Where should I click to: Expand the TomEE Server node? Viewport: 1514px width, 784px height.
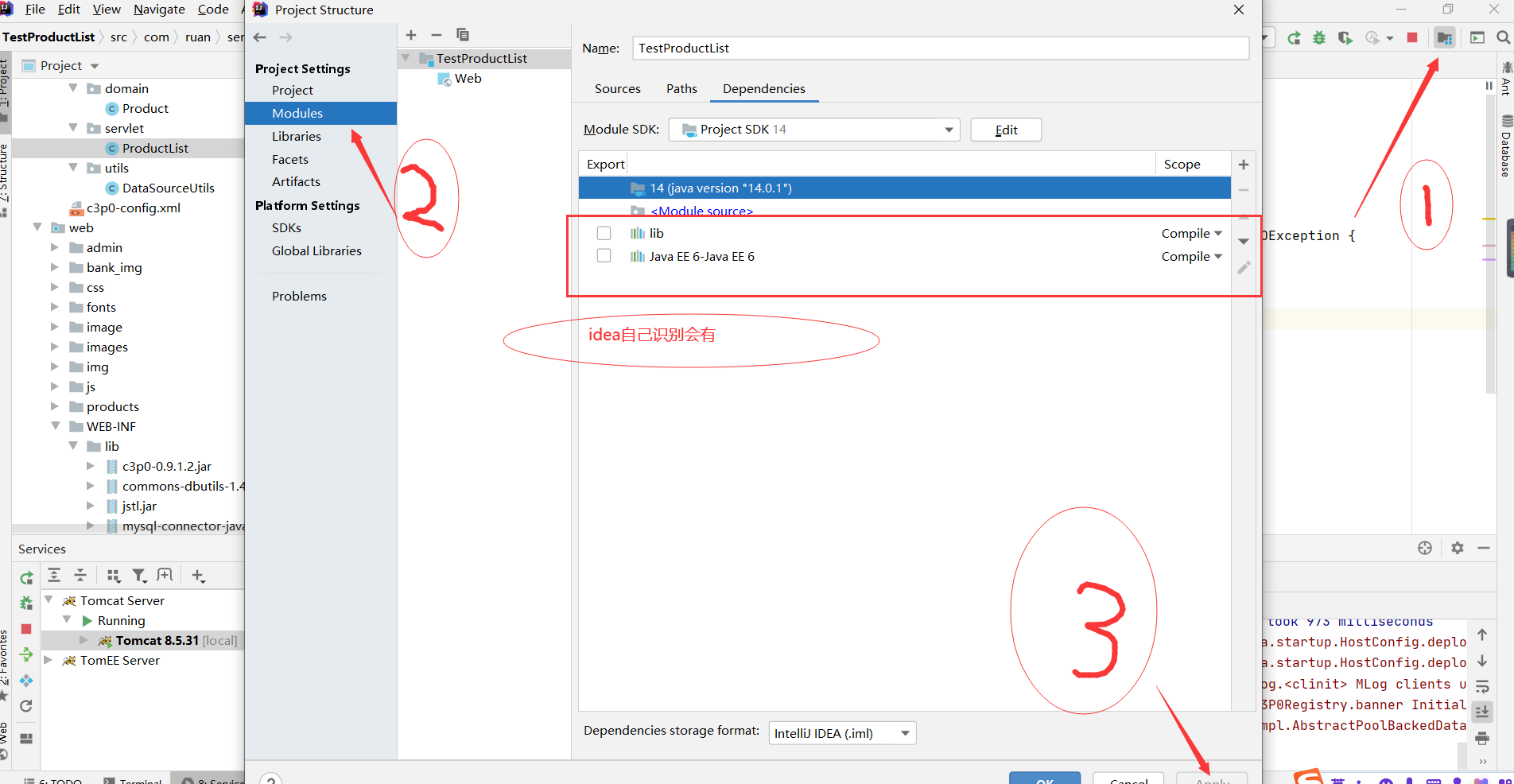click(49, 660)
